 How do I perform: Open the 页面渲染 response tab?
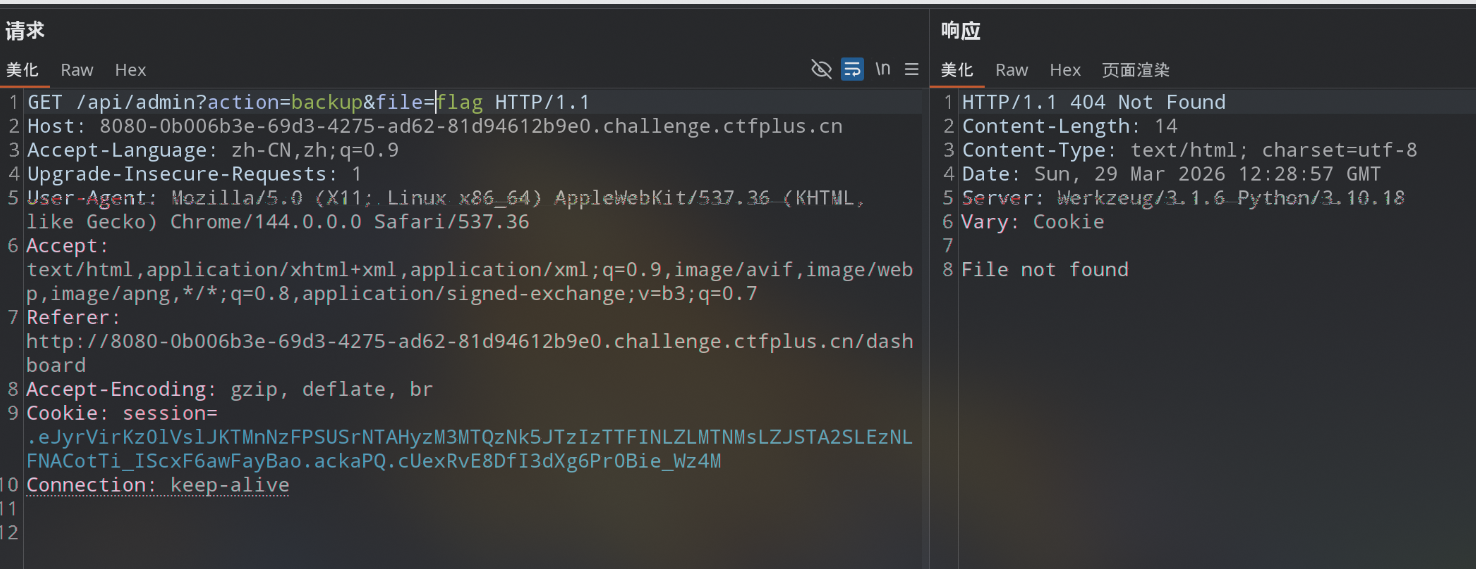coord(1136,70)
